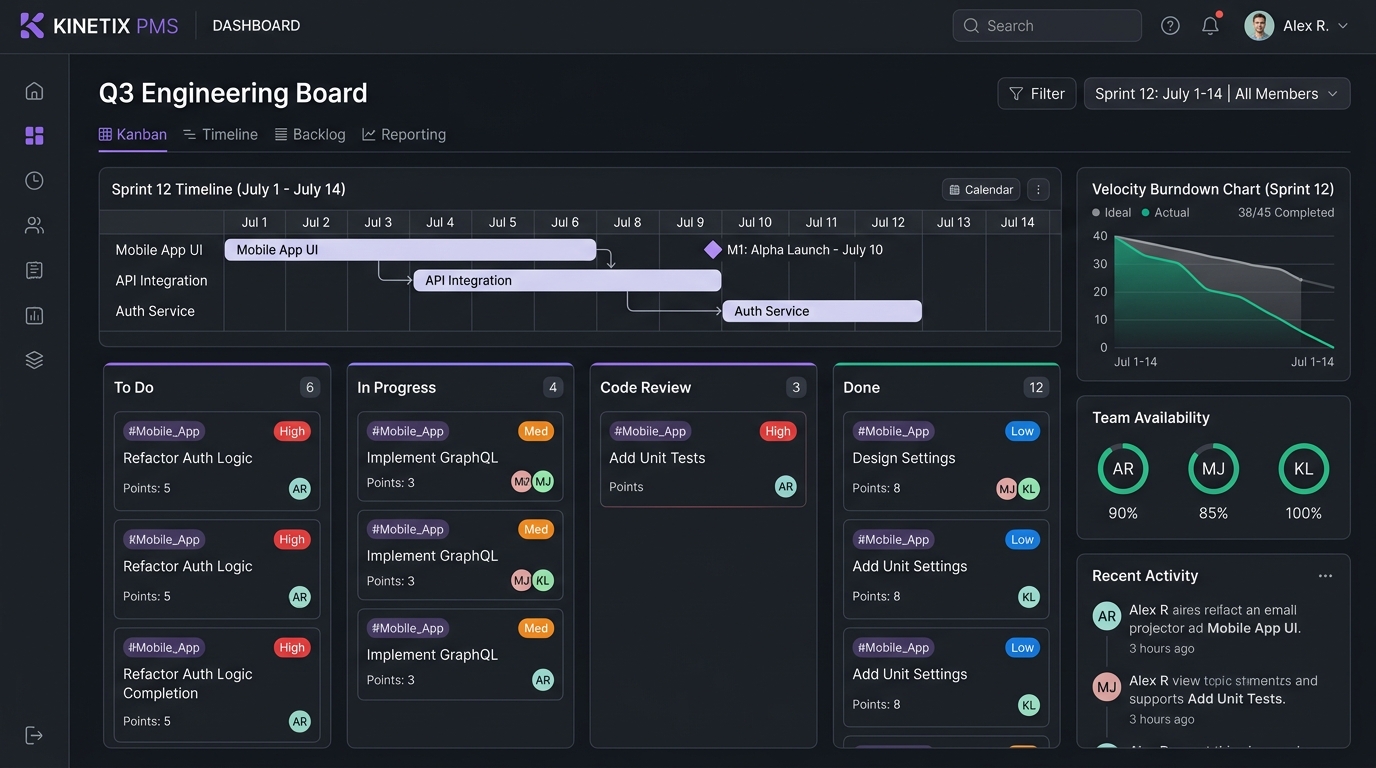Open the dashboard grid icon in sidebar

tap(34, 136)
